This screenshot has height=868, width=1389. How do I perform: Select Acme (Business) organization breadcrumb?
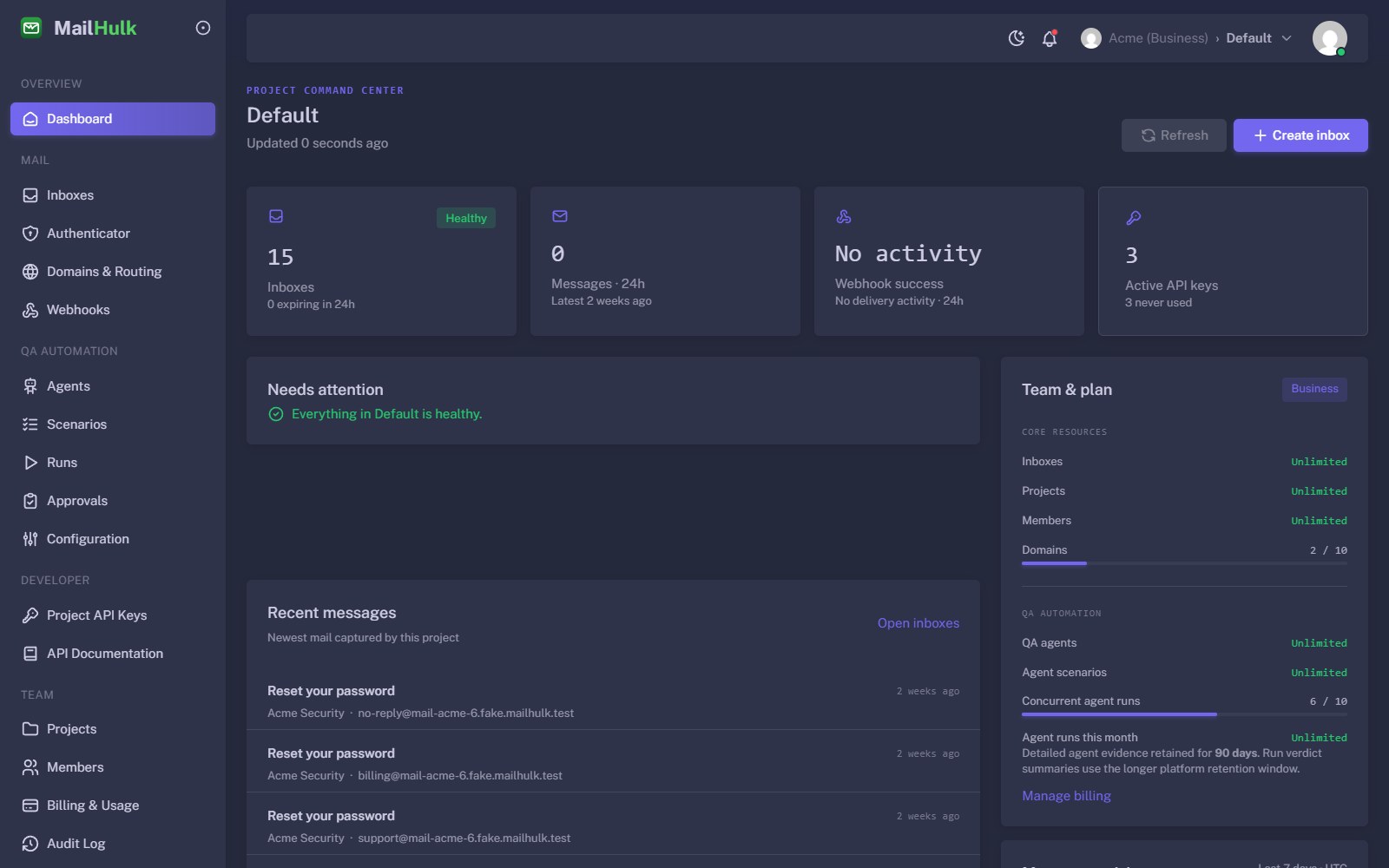coord(1158,38)
